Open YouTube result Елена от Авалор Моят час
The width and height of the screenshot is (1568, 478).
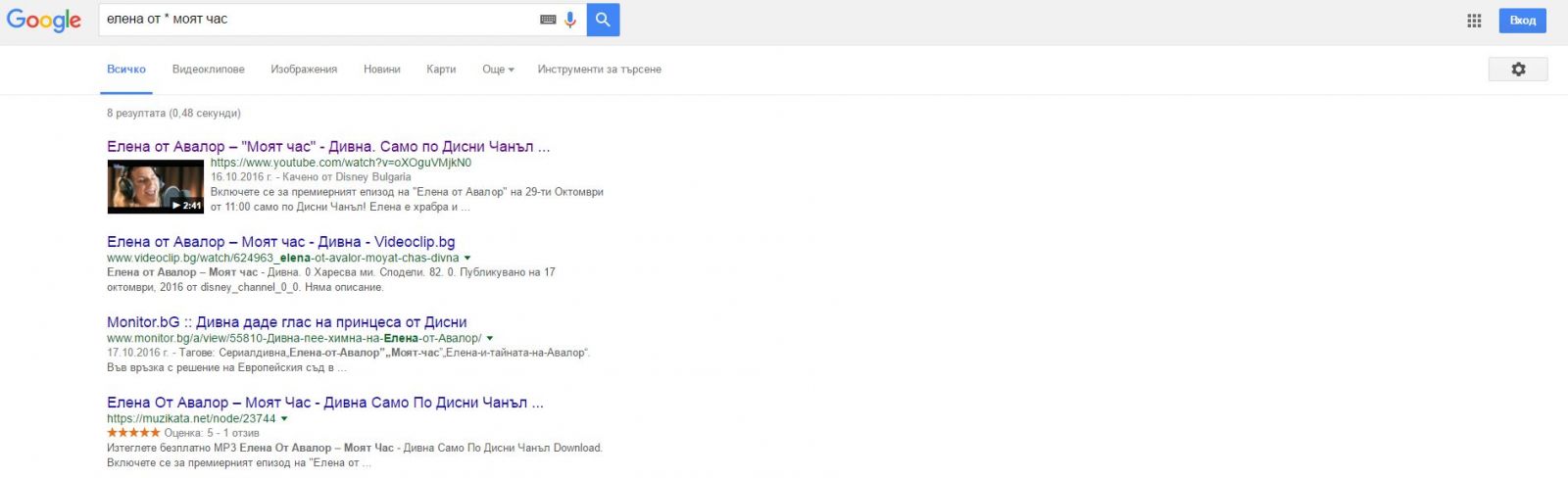tap(328, 147)
